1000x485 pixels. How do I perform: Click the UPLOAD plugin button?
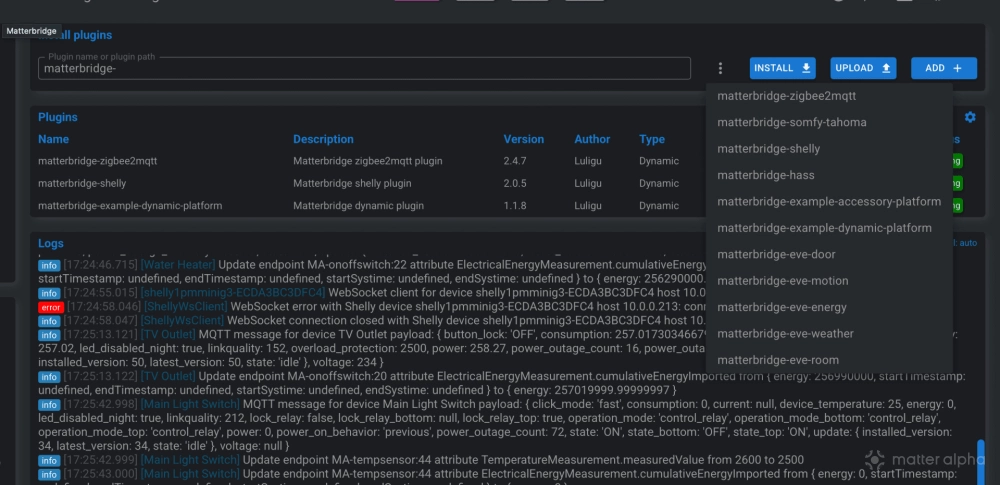pos(862,68)
